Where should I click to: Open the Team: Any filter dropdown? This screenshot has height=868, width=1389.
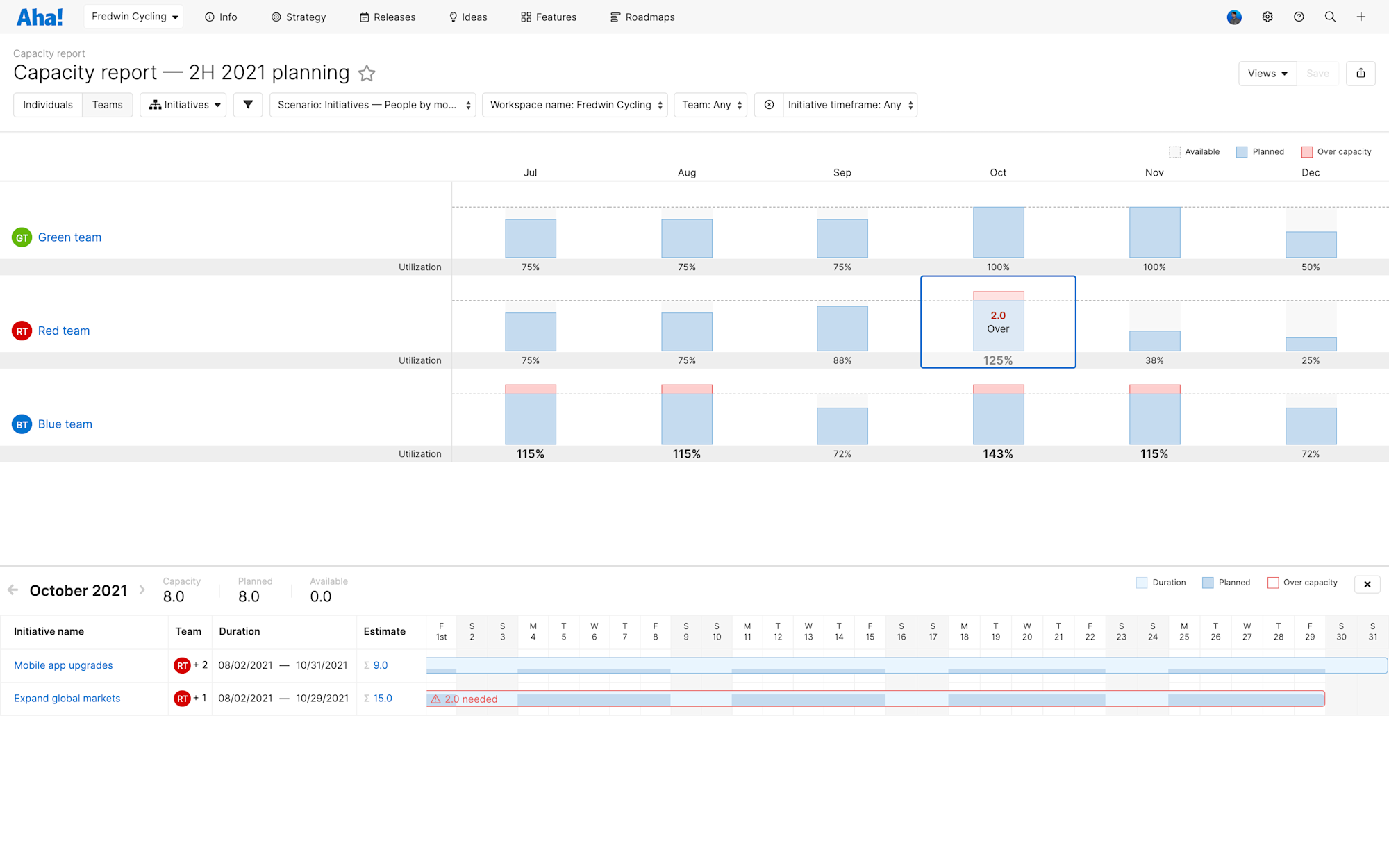[x=710, y=105]
